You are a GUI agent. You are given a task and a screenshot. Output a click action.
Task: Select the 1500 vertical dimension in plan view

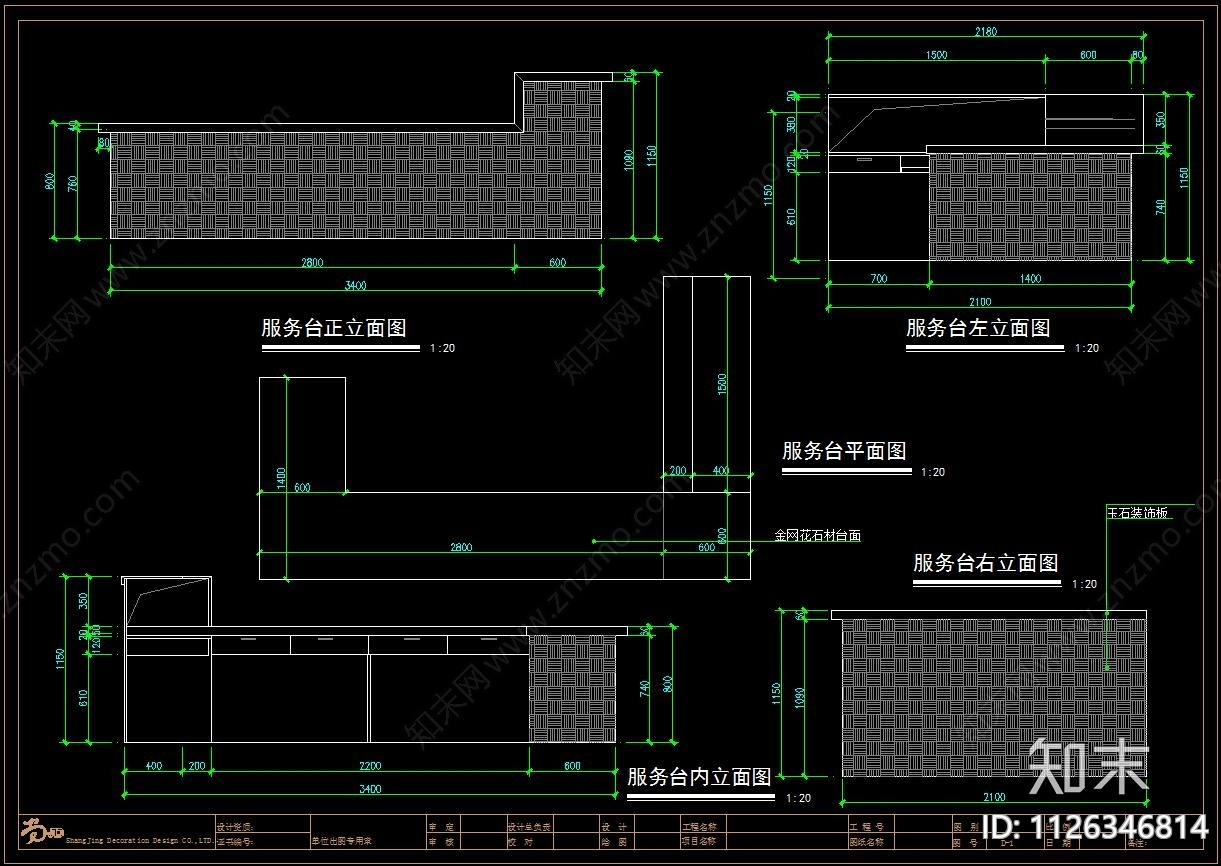[x=723, y=386]
